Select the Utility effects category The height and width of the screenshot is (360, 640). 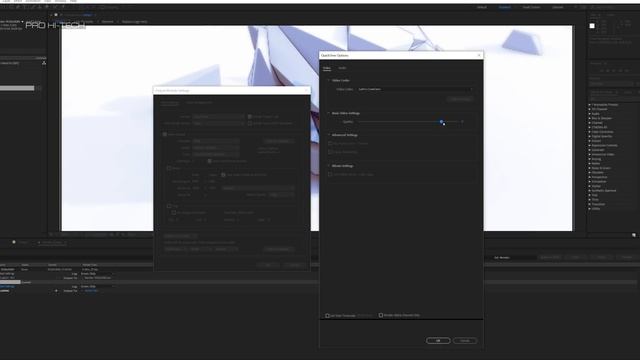click(x=596, y=209)
